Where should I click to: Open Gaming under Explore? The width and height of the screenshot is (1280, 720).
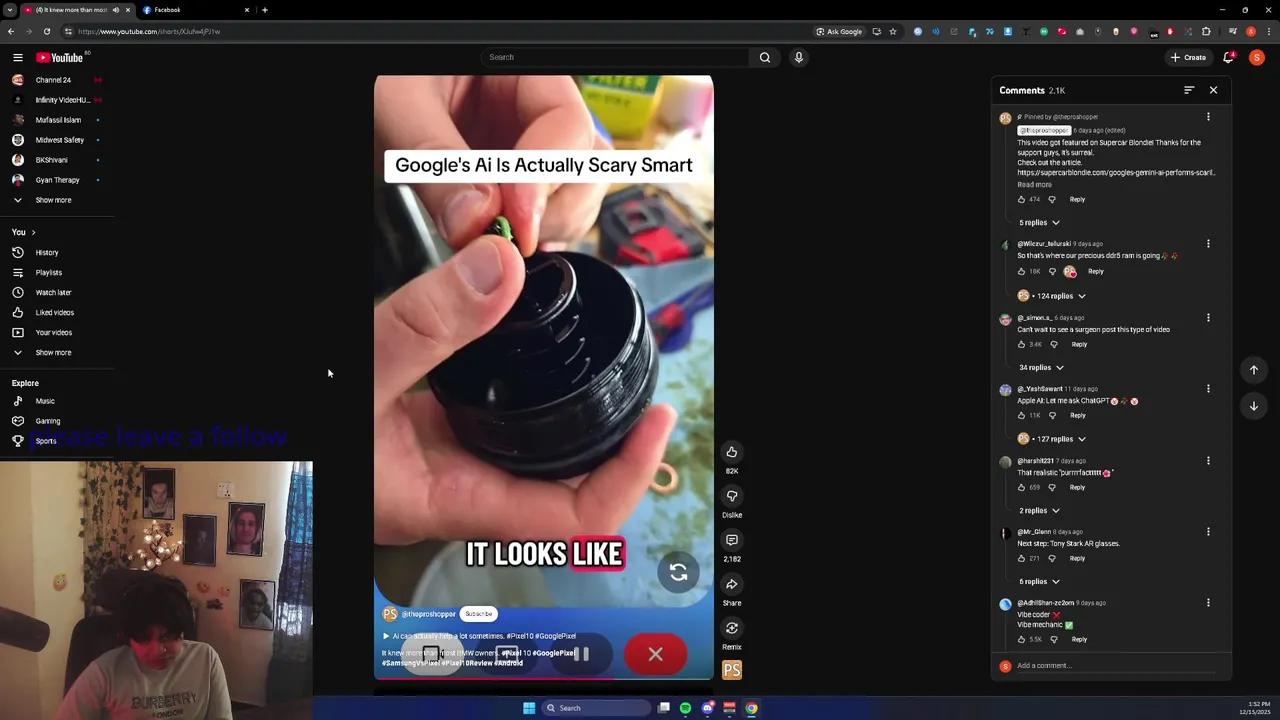(x=47, y=421)
